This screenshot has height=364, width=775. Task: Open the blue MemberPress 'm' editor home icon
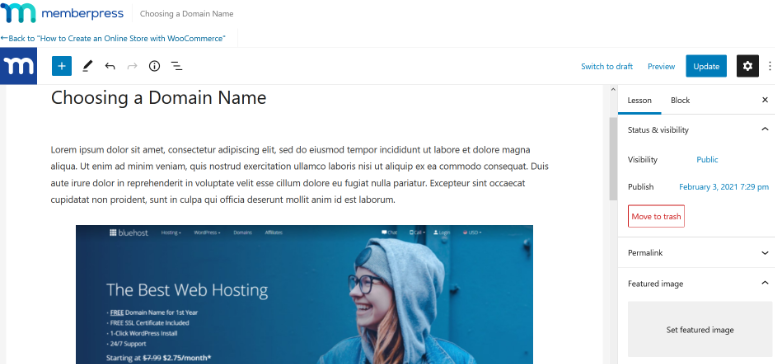tap(18, 66)
